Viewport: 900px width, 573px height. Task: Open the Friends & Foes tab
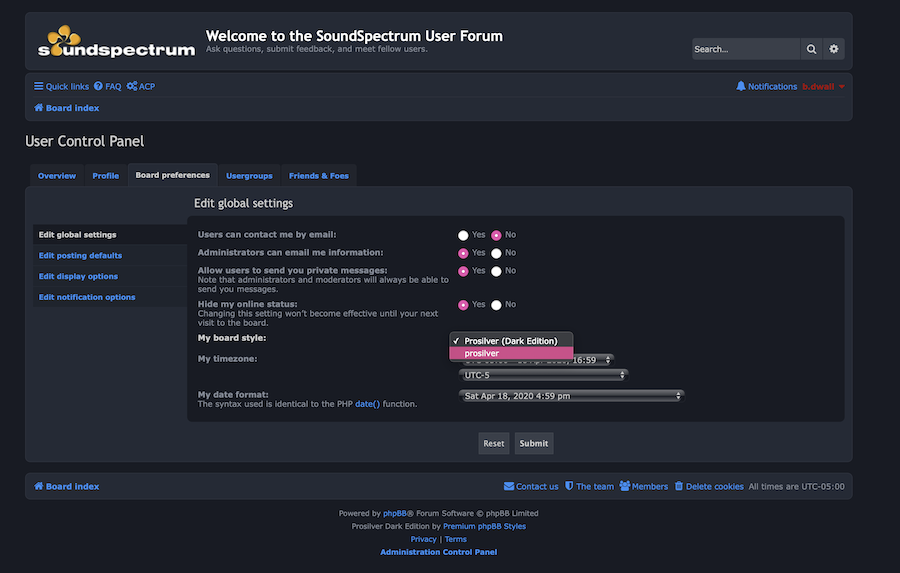[x=319, y=176]
